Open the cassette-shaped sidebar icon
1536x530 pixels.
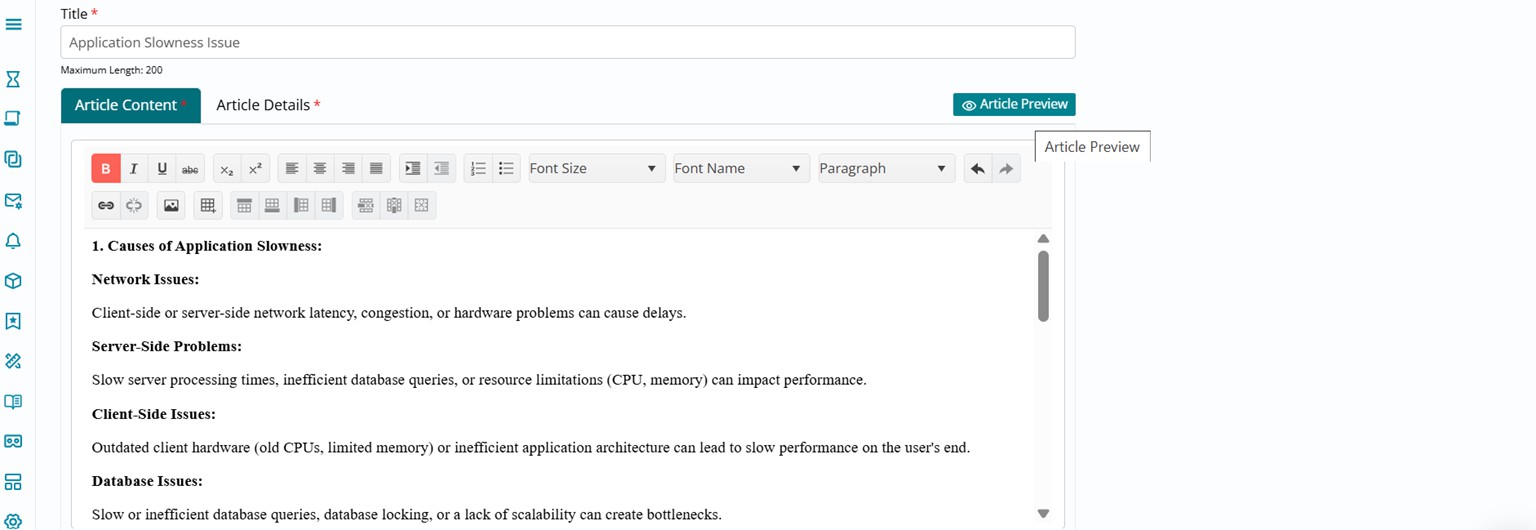14,441
